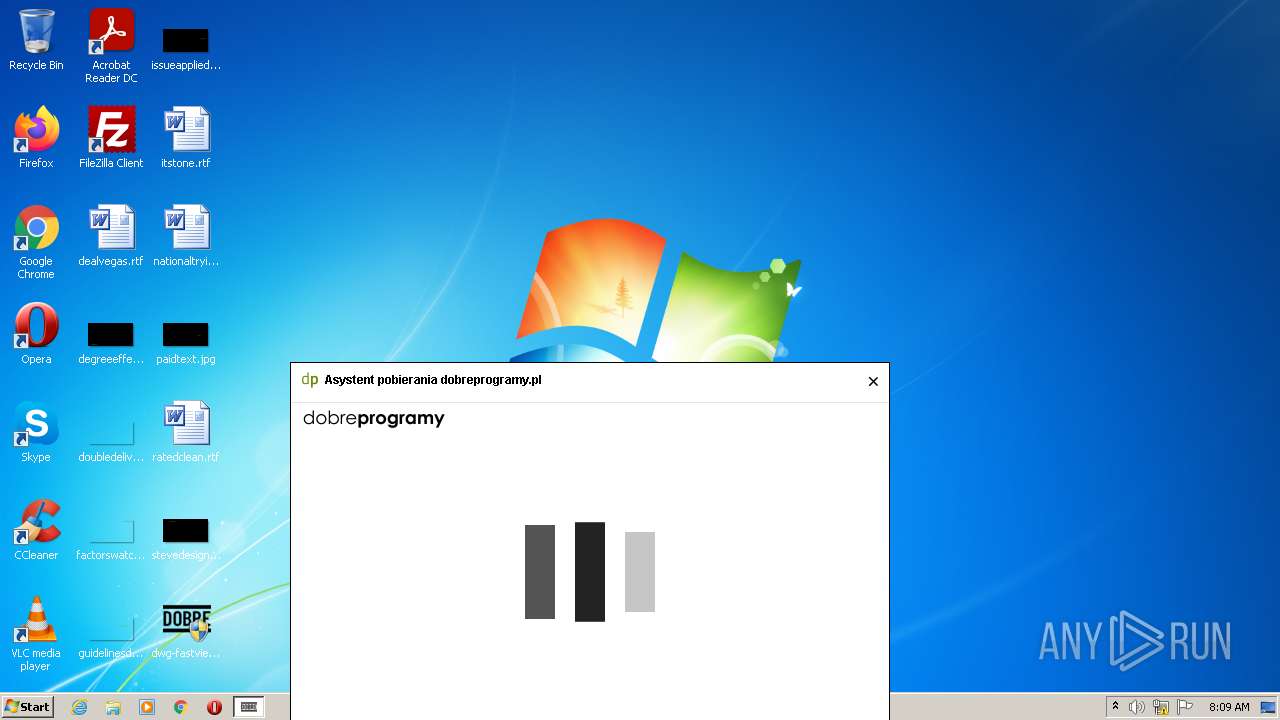Select the issueapplied file on the desktop
This screenshot has width=1280, height=720.
pos(186,49)
